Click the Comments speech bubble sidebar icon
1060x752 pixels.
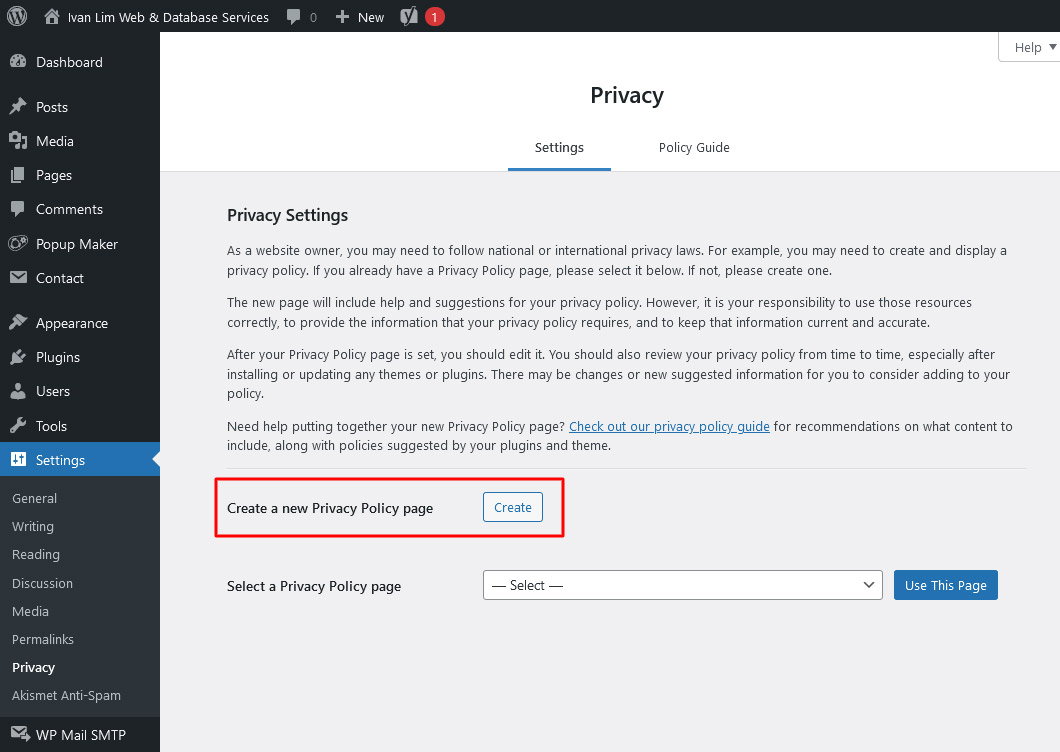(x=18, y=209)
